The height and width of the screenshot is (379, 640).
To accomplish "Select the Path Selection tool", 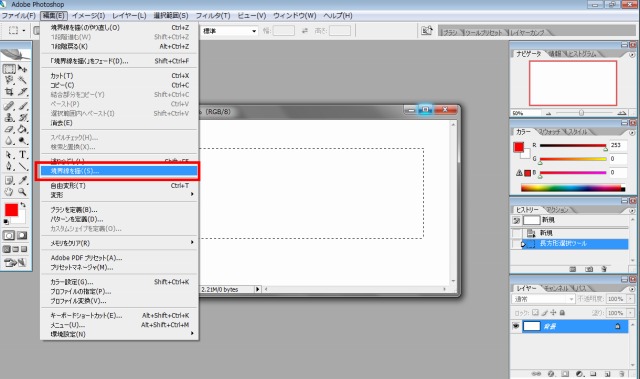I will 9,155.
